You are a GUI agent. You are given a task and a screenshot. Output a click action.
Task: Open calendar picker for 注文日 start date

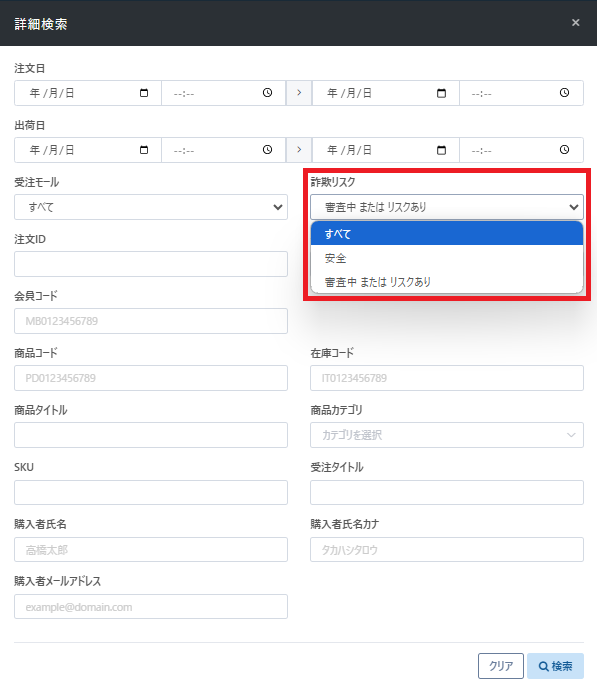tap(144, 93)
